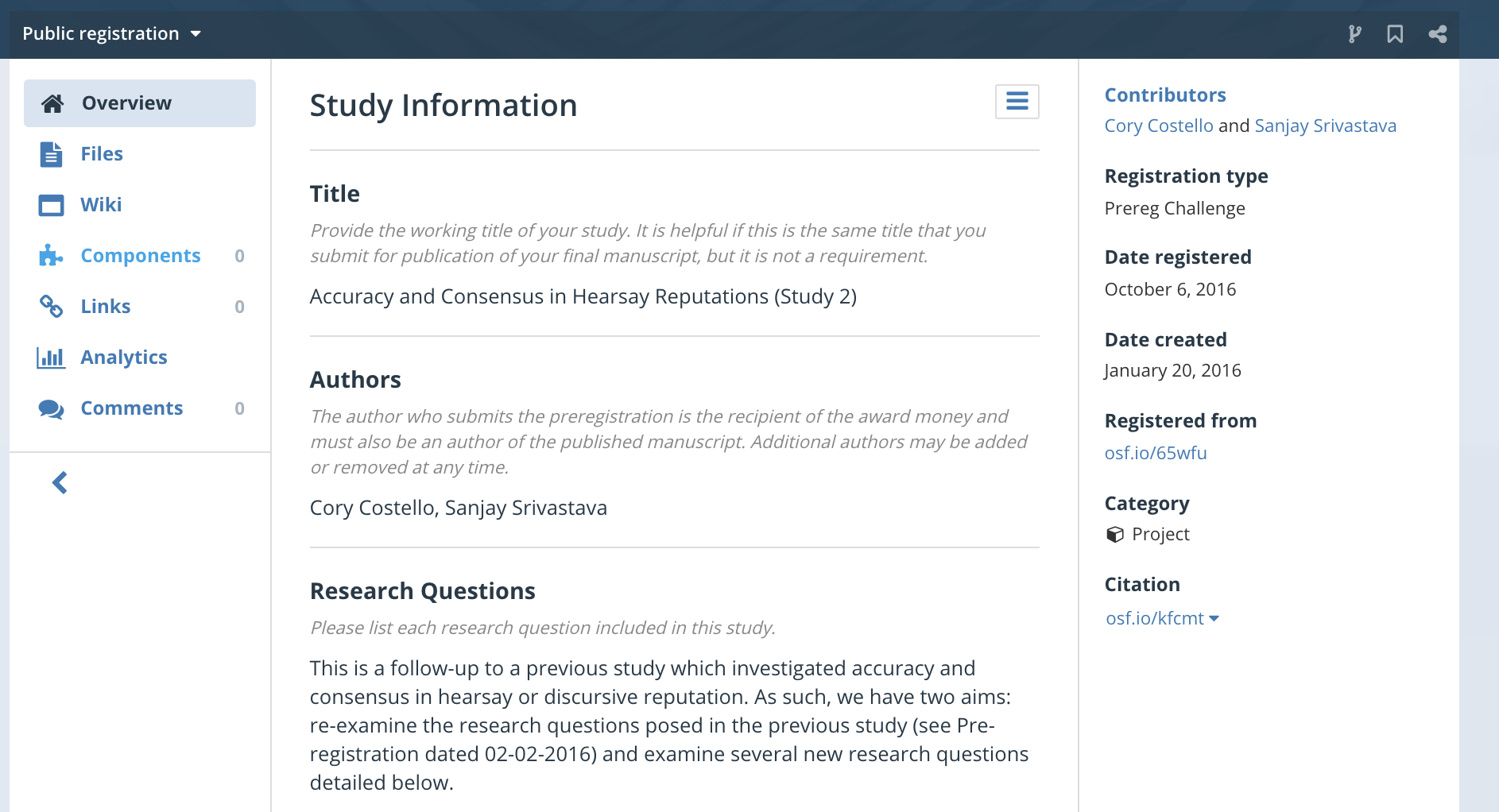Open Sanjay Srivastava's contributor profile

coord(1325,126)
